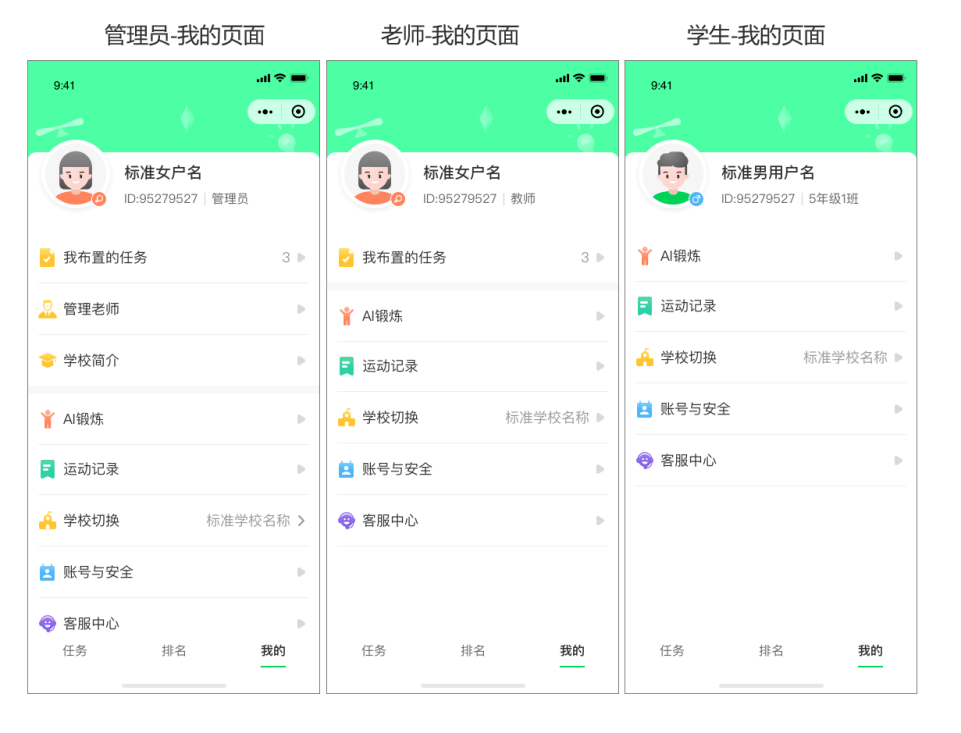
Task: Tap the student's male avatar photo
Action: 672,175
